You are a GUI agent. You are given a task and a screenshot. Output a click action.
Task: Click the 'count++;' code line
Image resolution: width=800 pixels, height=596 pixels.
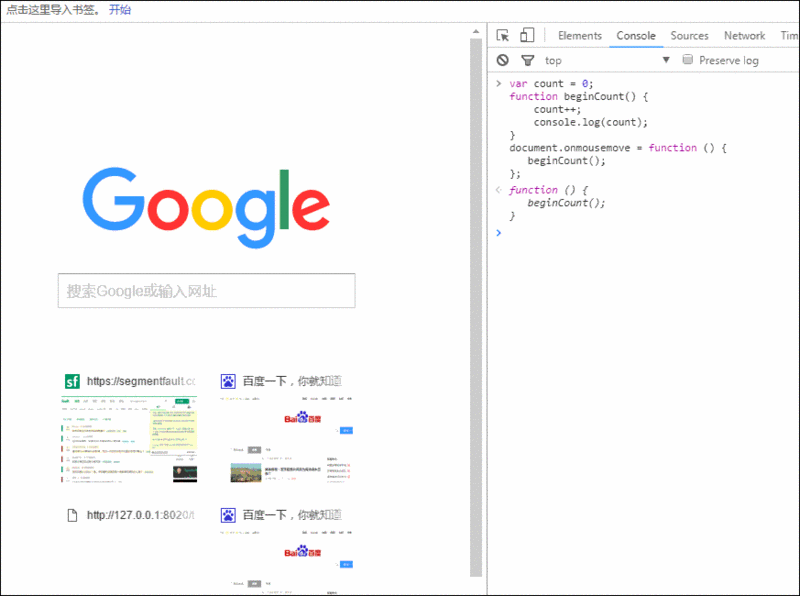557,109
